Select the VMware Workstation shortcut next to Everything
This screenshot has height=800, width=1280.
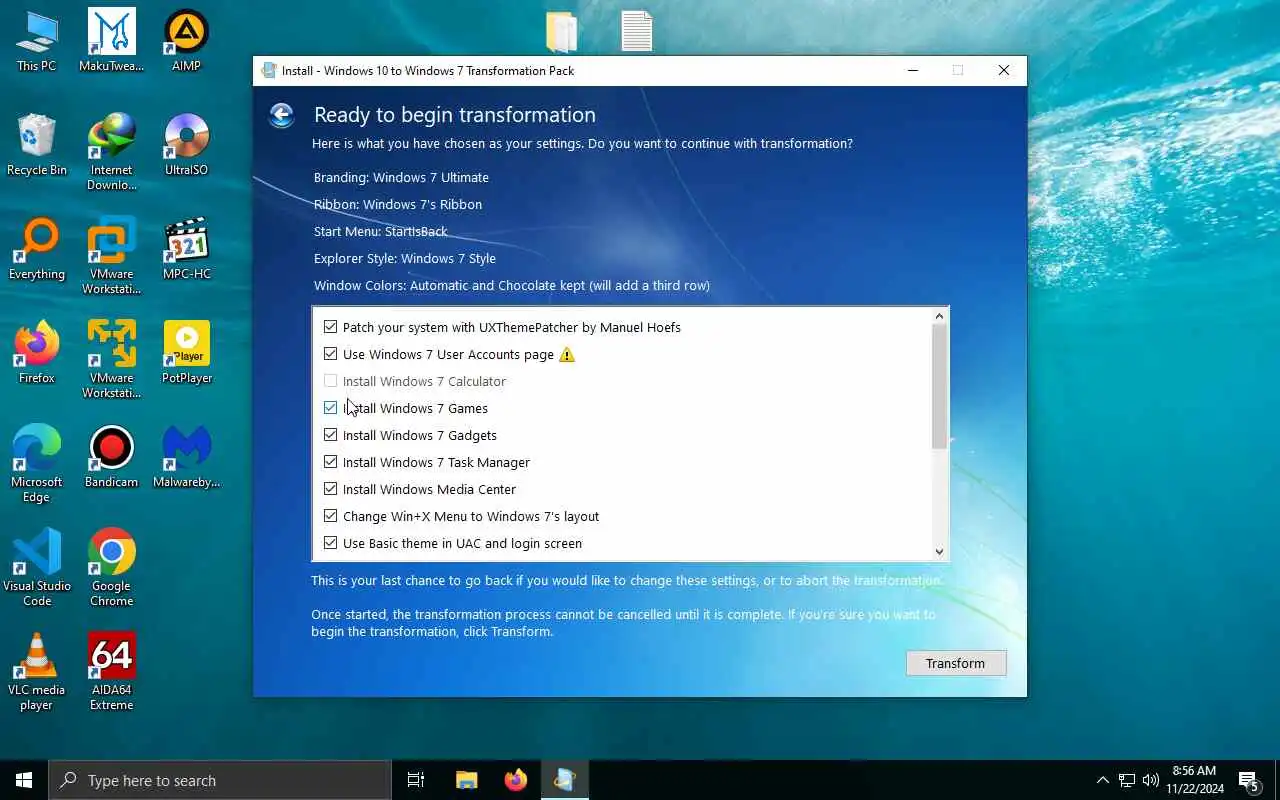(112, 257)
